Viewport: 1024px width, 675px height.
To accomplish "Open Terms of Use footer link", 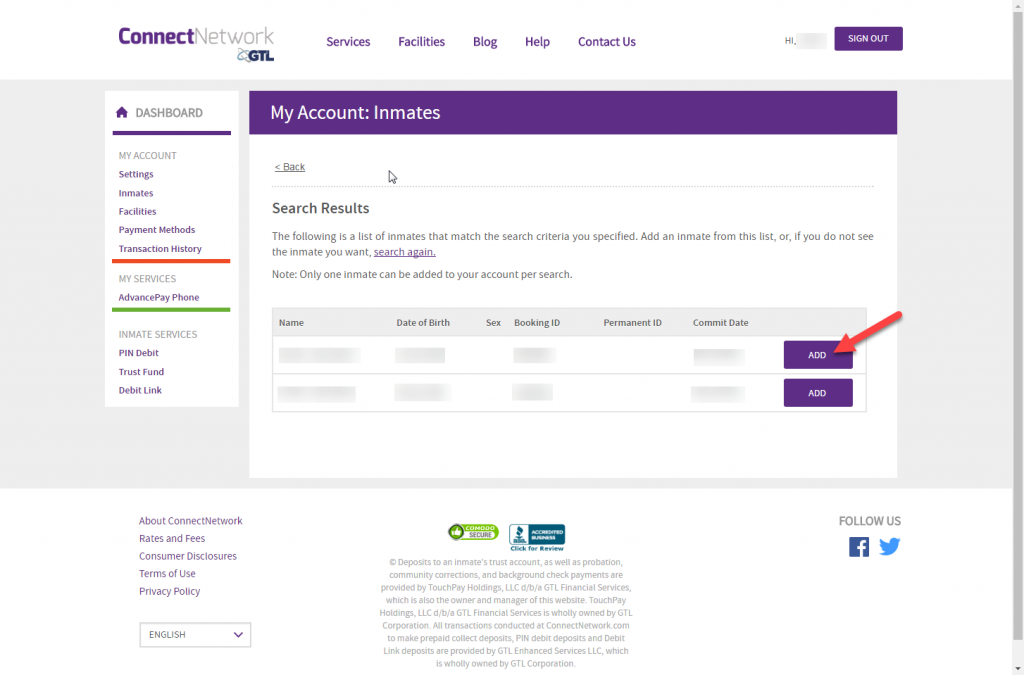I will point(167,574).
